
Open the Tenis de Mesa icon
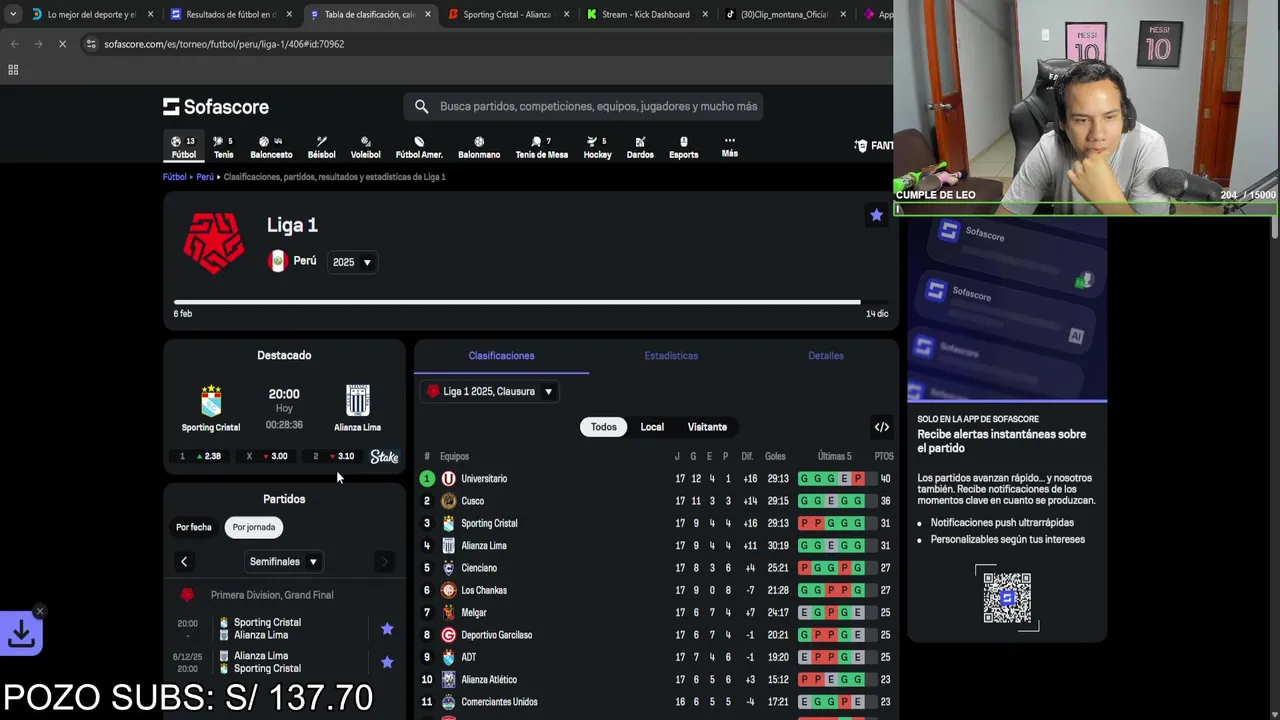[541, 147]
